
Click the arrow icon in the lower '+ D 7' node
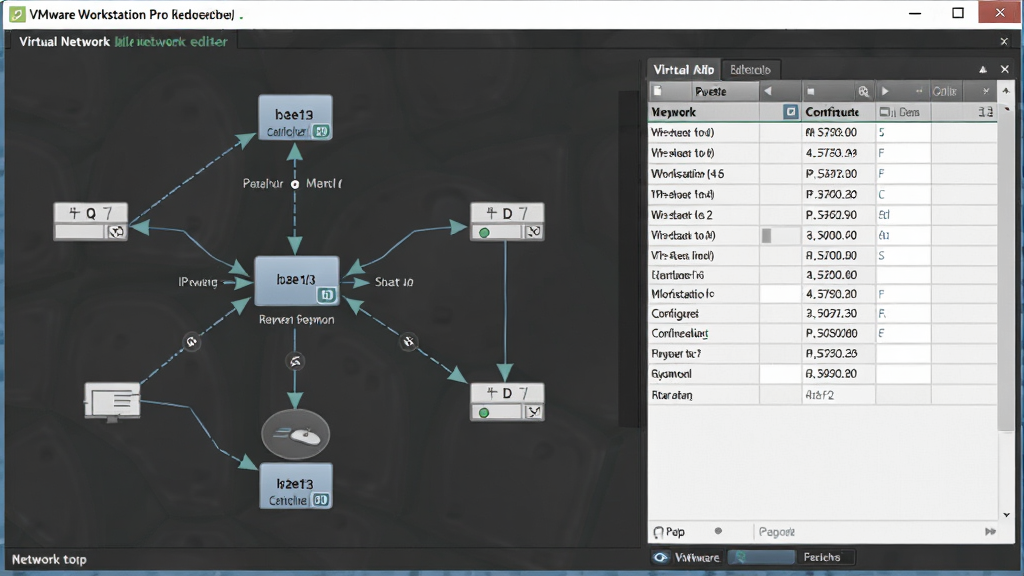[x=534, y=412]
